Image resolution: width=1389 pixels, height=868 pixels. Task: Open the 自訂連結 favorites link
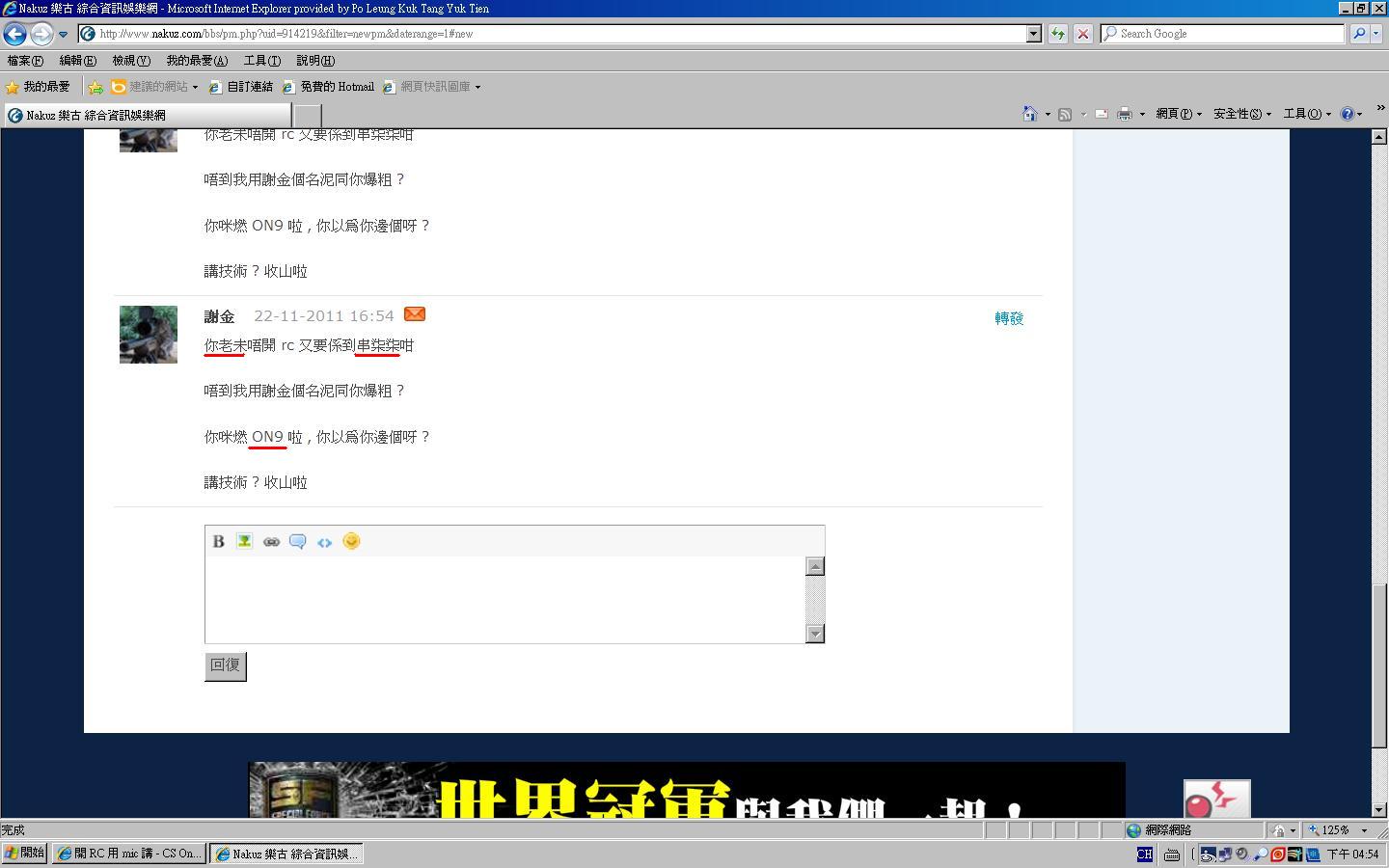coord(240,87)
